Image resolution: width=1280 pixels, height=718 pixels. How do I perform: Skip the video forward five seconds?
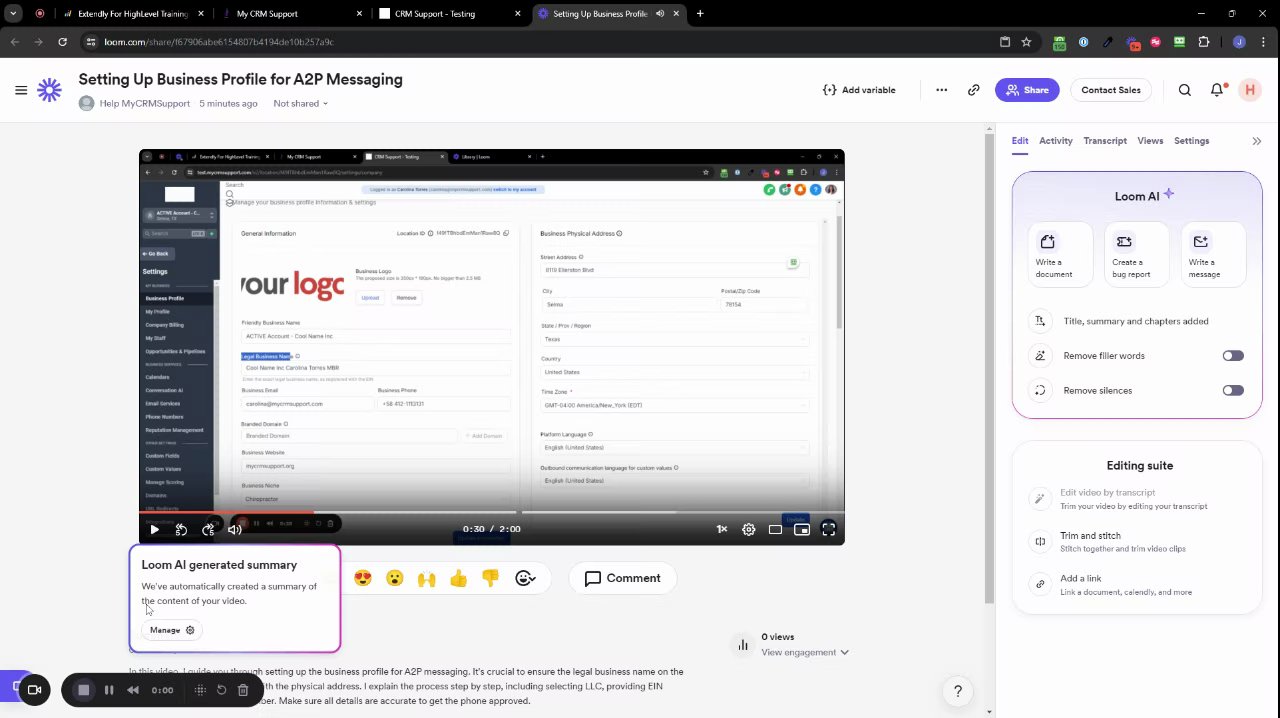pos(208,530)
